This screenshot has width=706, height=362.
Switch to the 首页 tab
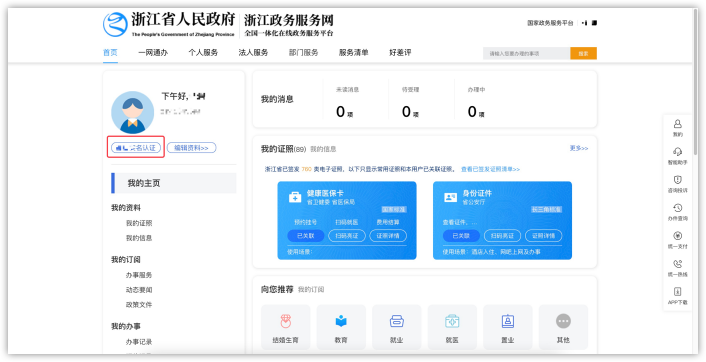point(110,53)
